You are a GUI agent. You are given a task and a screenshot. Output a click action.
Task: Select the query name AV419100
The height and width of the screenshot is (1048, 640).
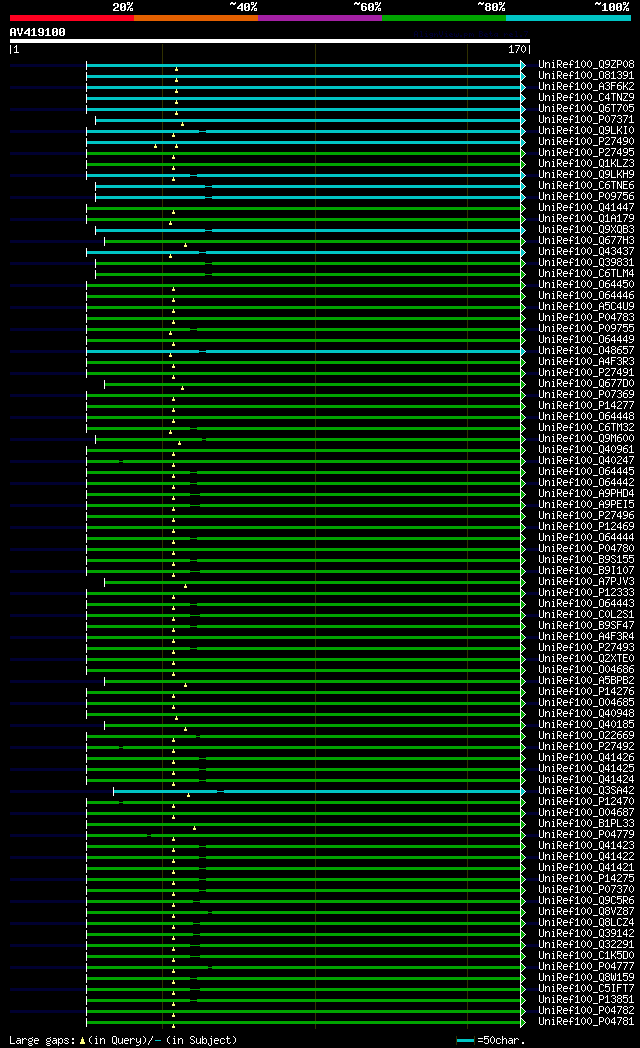click(x=37, y=32)
